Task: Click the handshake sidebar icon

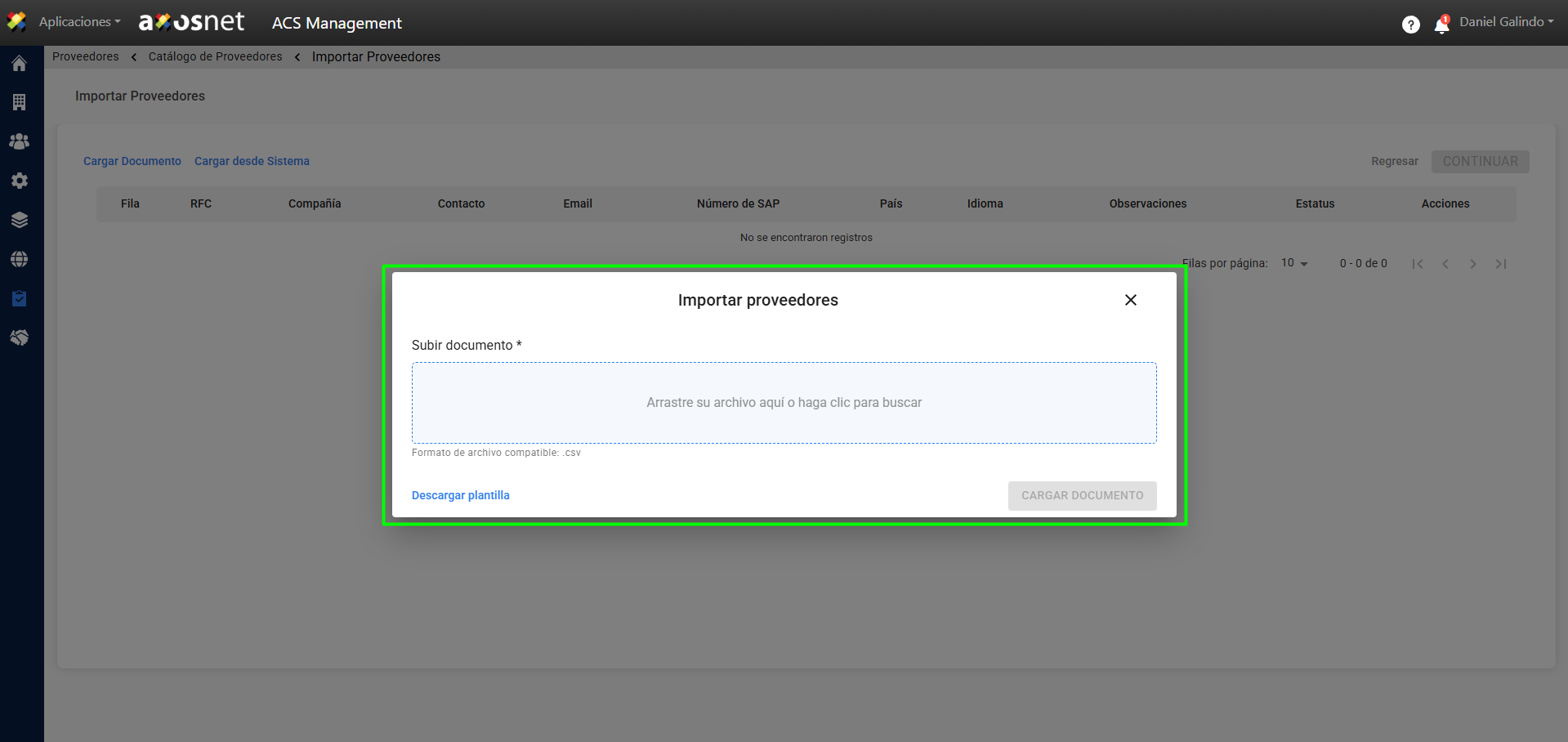Action: tap(20, 337)
